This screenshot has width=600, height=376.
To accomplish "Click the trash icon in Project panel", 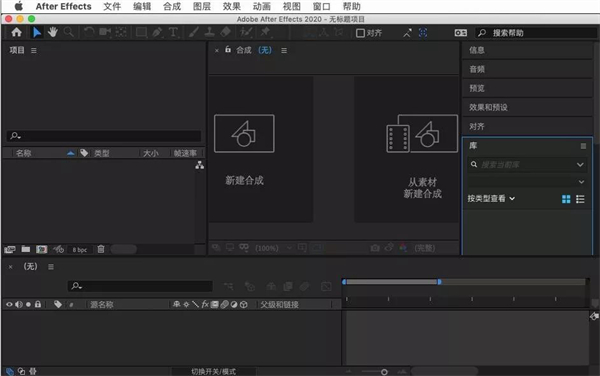I will (x=101, y=249).
